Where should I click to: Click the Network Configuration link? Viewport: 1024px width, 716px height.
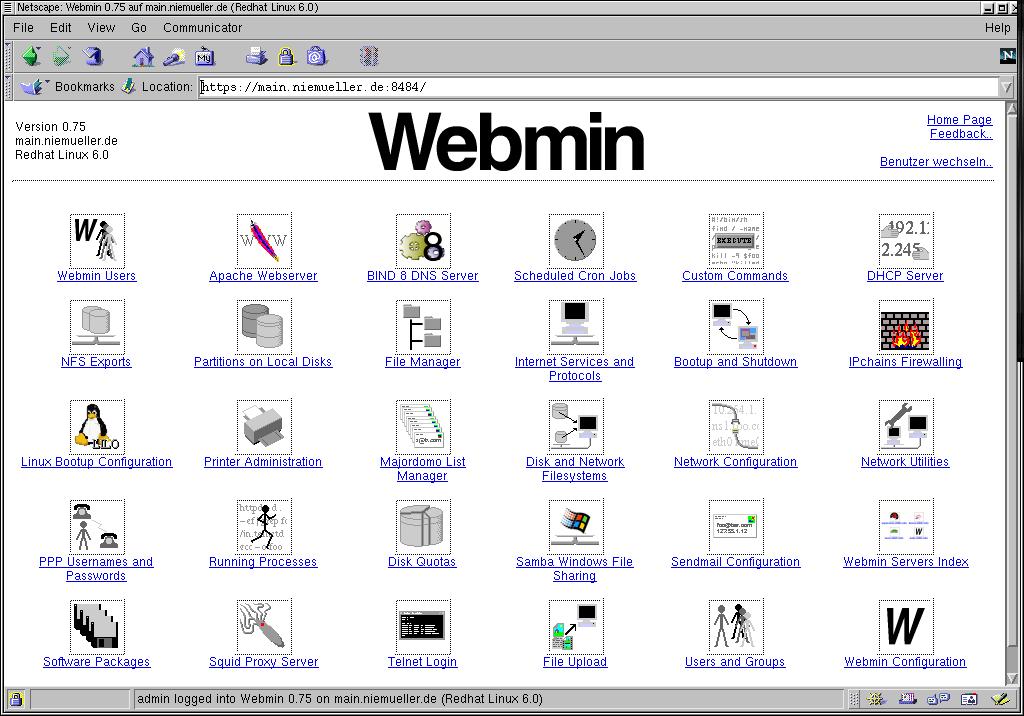click(735, 461)
